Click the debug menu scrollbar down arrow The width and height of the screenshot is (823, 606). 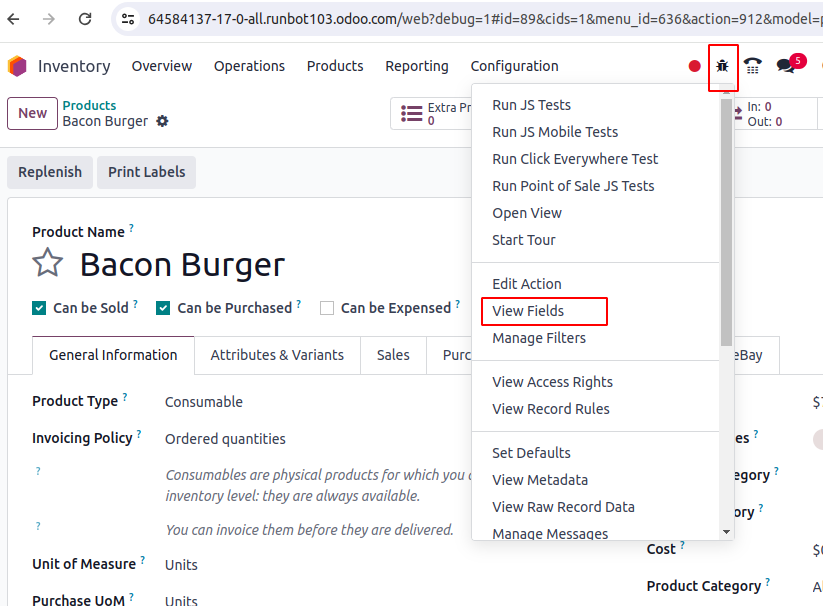click(727, 532)
